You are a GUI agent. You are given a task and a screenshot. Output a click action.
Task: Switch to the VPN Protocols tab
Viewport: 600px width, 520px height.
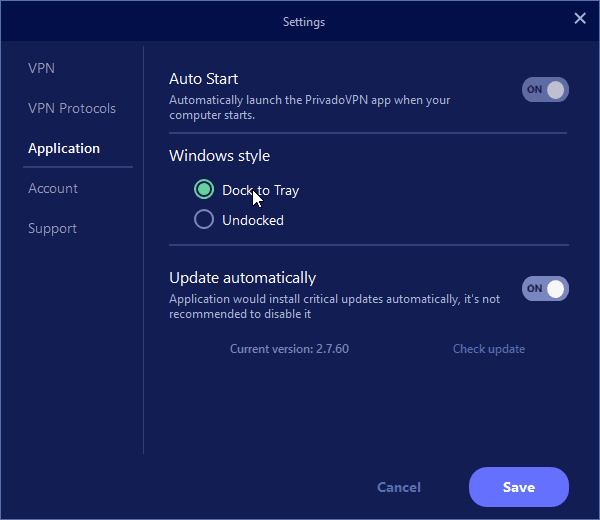click(x=72, y=108)
